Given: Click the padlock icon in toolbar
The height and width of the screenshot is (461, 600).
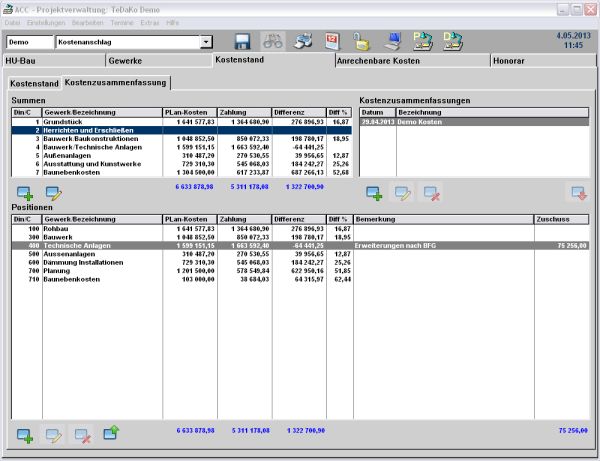Looking at the screenshot, I should point(362,42).
